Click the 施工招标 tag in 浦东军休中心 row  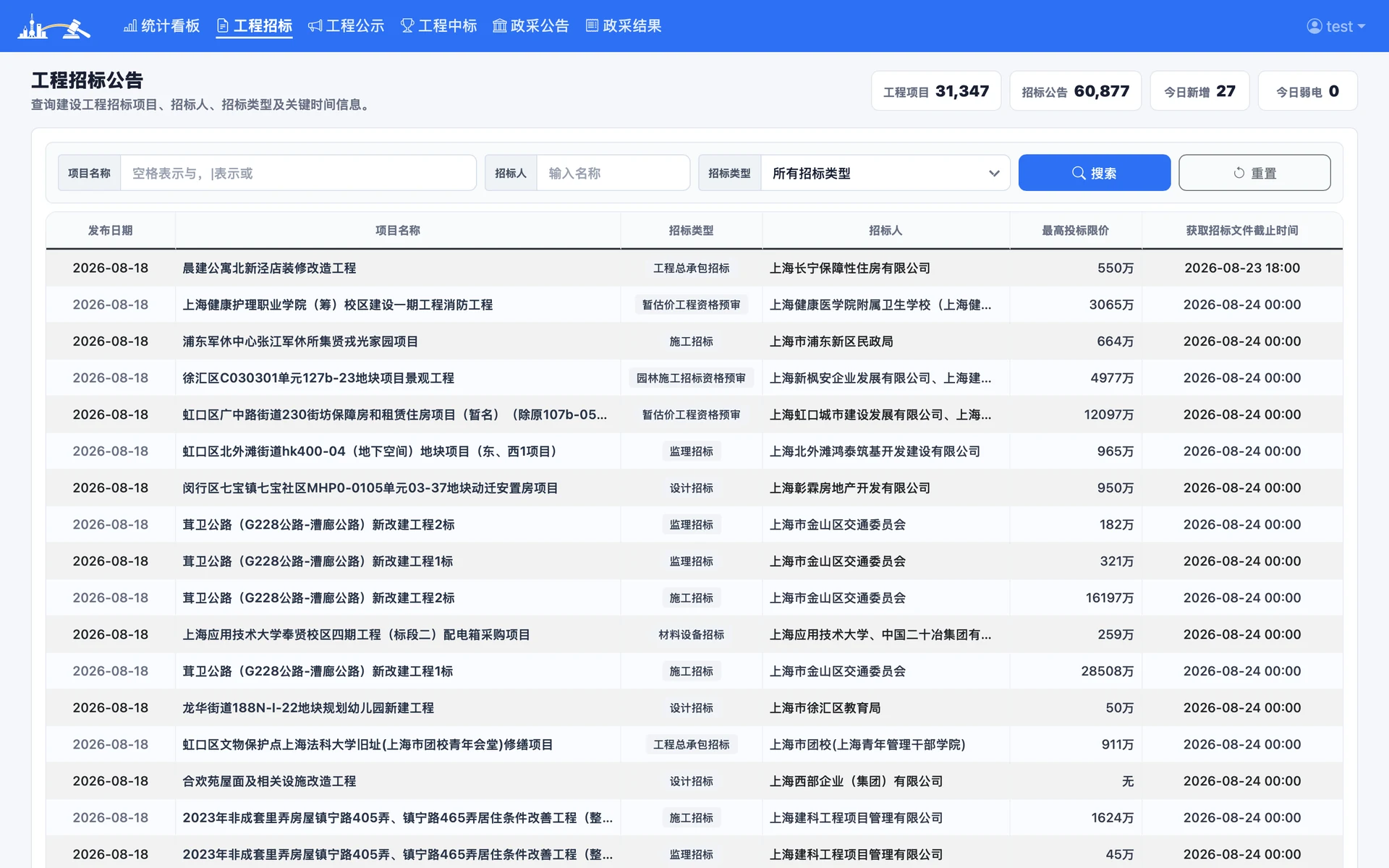coord(691,341)
